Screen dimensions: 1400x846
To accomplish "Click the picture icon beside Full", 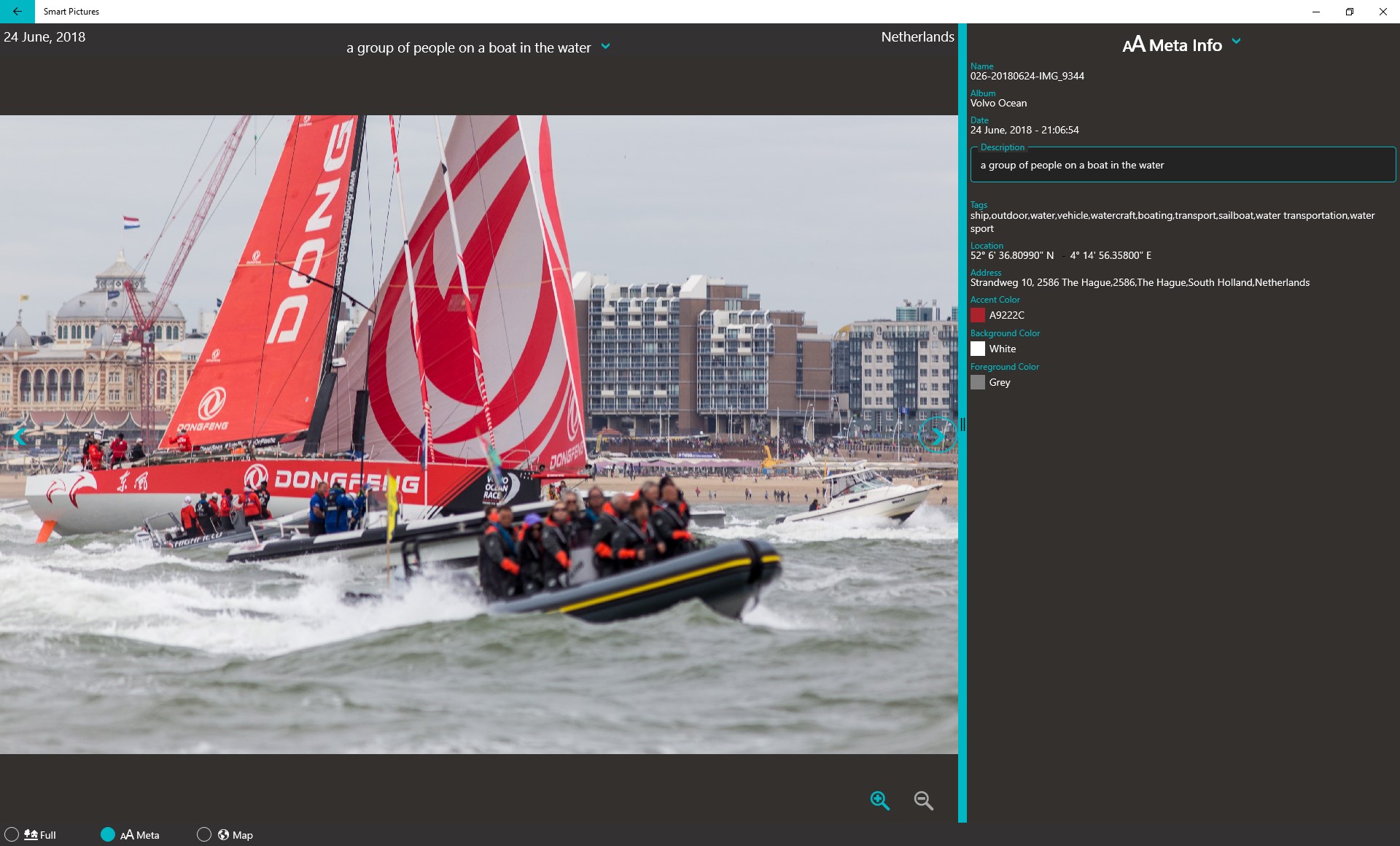I will (31, 834).
